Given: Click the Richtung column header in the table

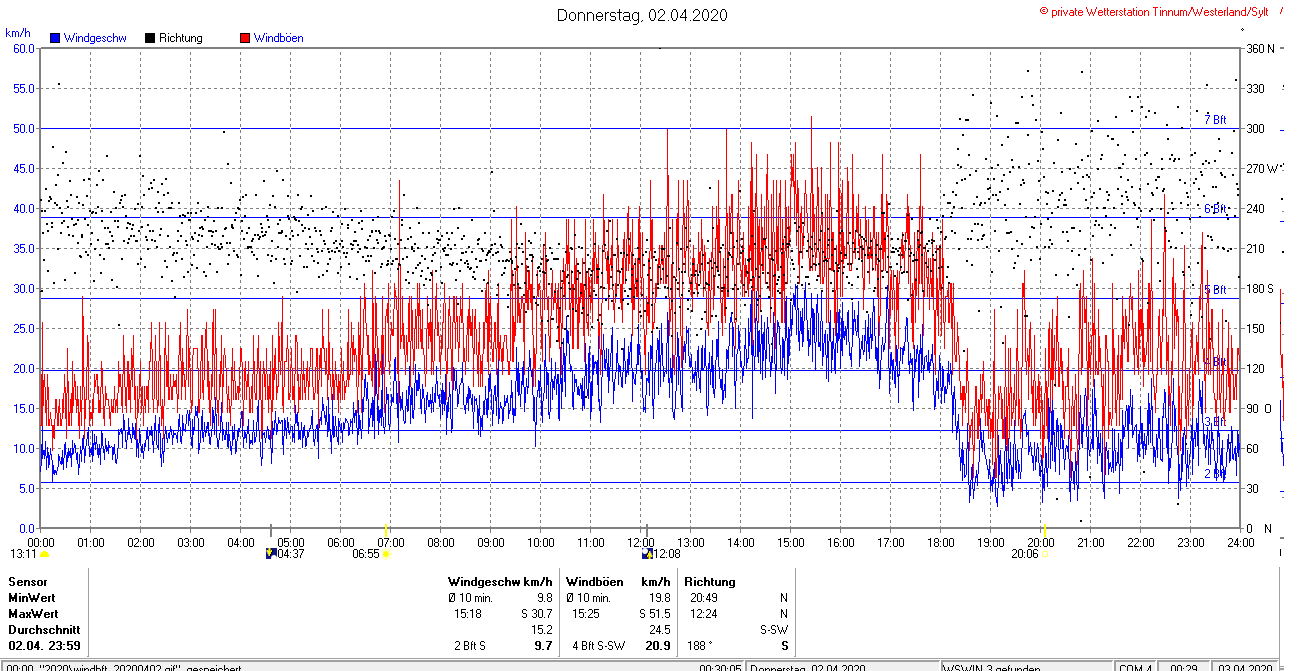Looking at the screenshot, I should tap(710, 581).
